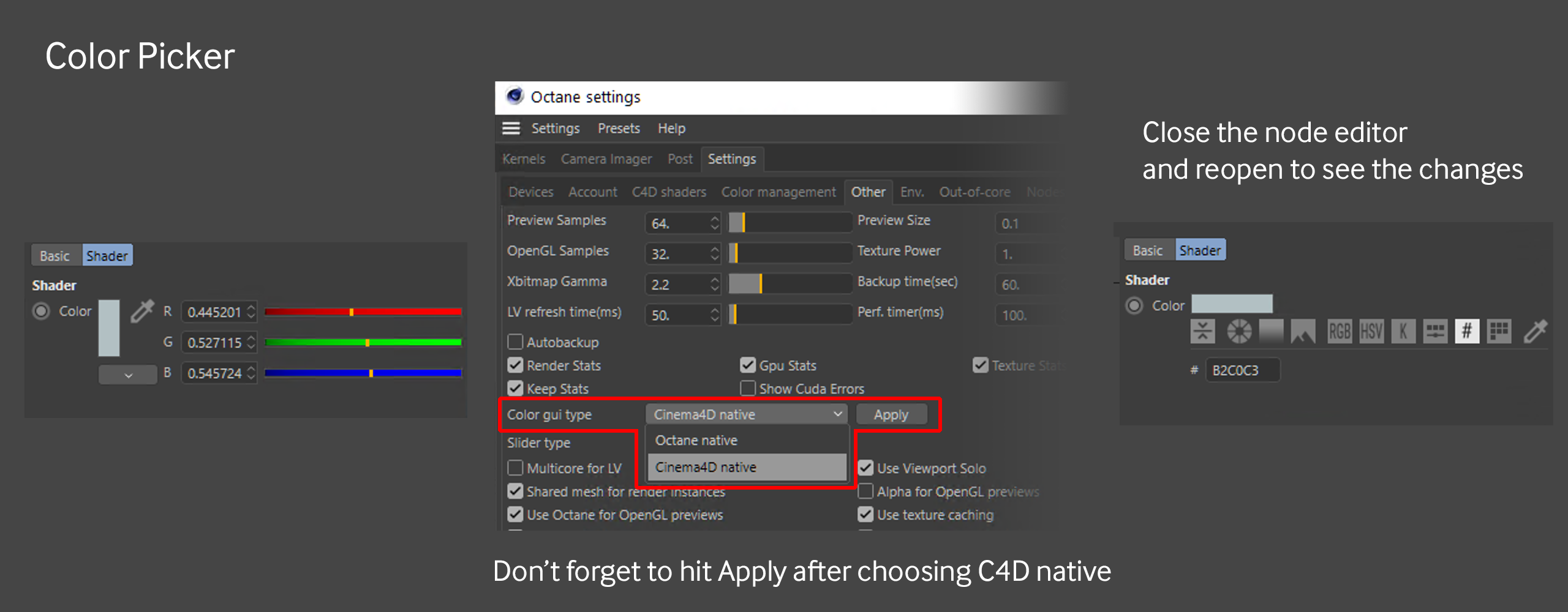1568x612 pixels.
Task: Uncheck the Render Stats checkbox
Action: tap(516, 365)
